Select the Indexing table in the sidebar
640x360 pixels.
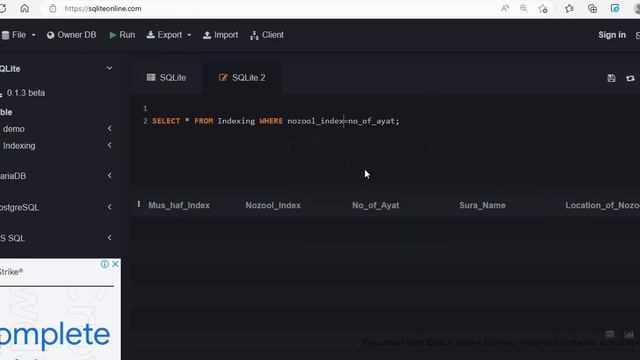19,146
